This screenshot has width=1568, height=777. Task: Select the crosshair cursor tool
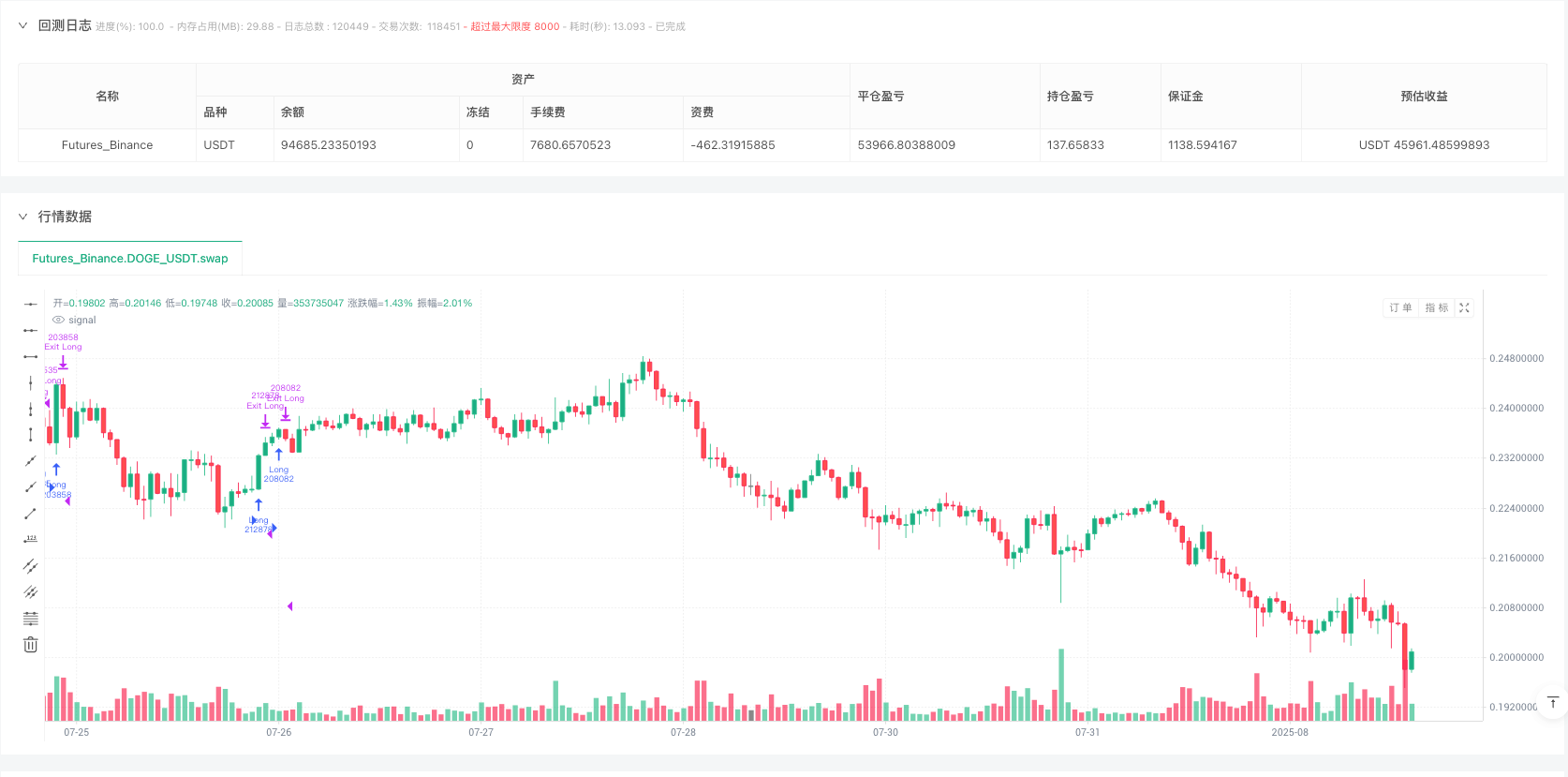[x=30, y=303]
